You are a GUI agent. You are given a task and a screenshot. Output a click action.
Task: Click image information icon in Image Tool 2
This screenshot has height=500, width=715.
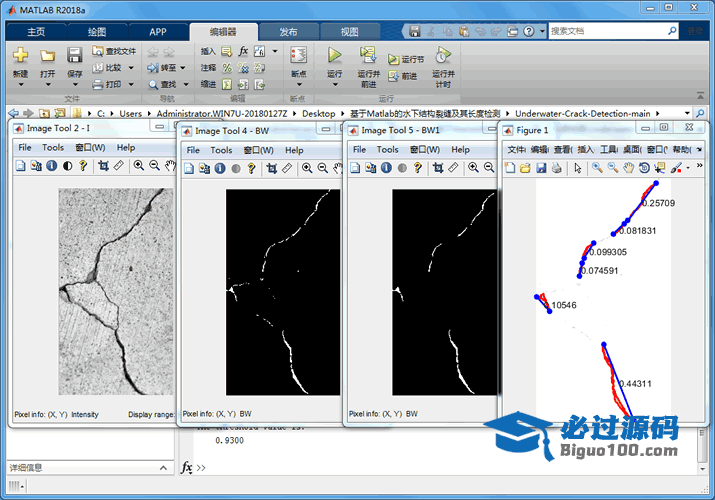click(x=52, y=166)
